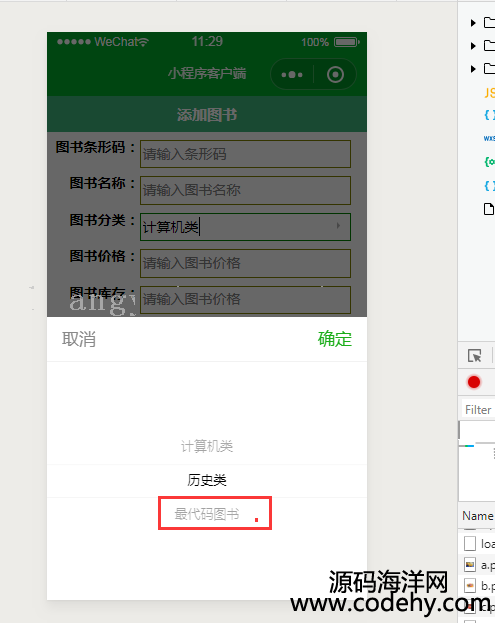Focus the Filter network input
The image size is (495, 623).
(478, 410)
